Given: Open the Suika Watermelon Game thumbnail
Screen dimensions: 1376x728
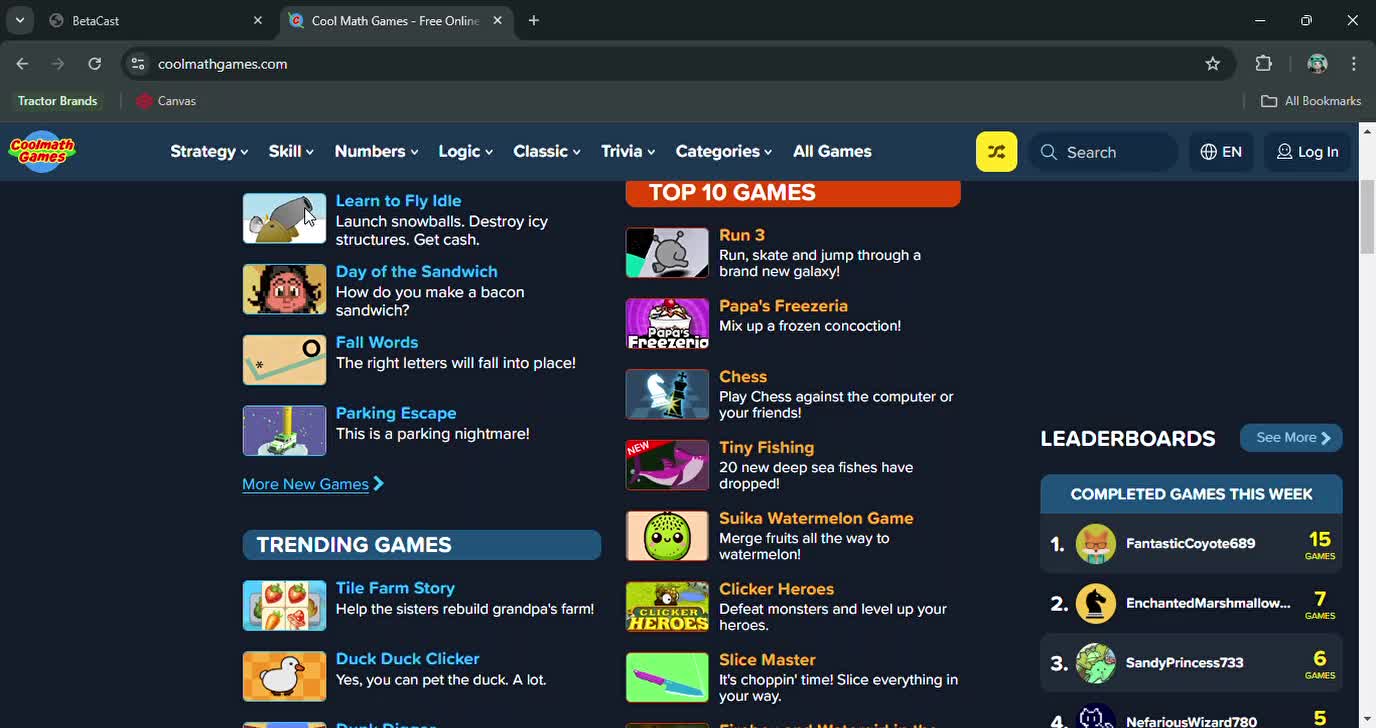Looking at the screenshot, I should coord(667,535).
